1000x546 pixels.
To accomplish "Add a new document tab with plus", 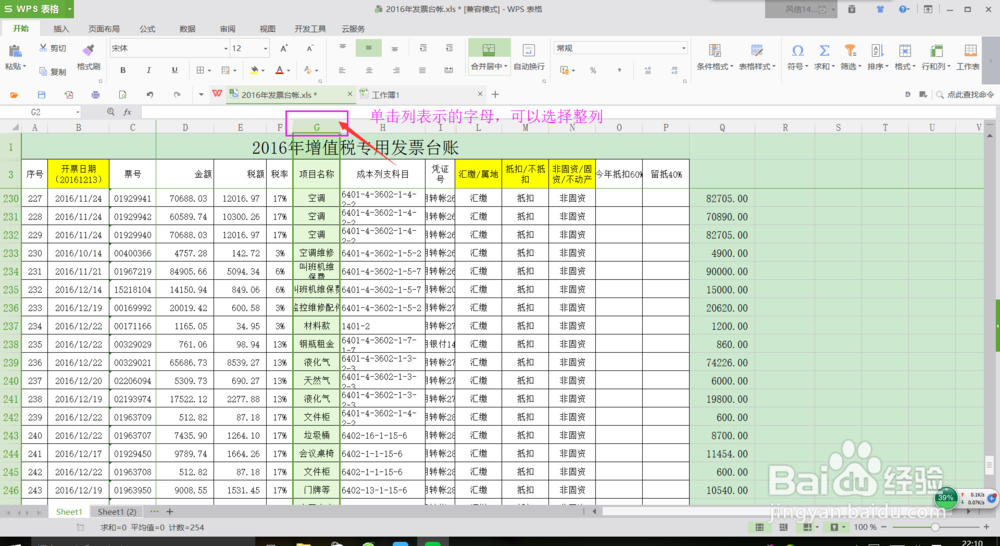I will pos(495,94).
